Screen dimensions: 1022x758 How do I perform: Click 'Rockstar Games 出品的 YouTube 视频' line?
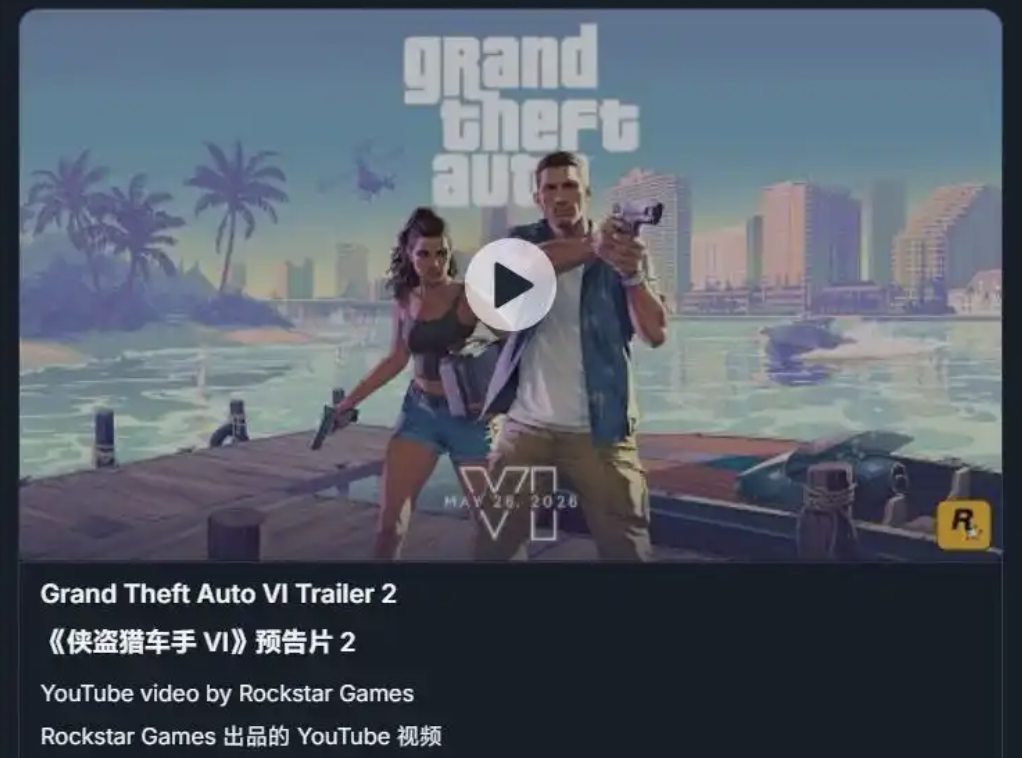tap(241, 736)
